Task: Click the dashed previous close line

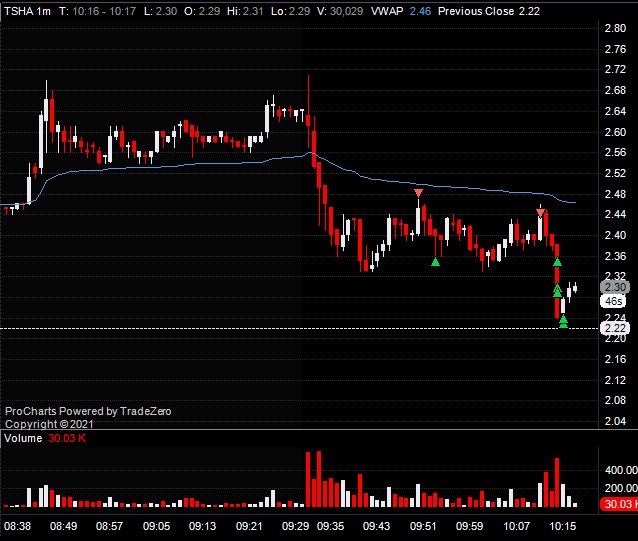Action: coord(299,328)
